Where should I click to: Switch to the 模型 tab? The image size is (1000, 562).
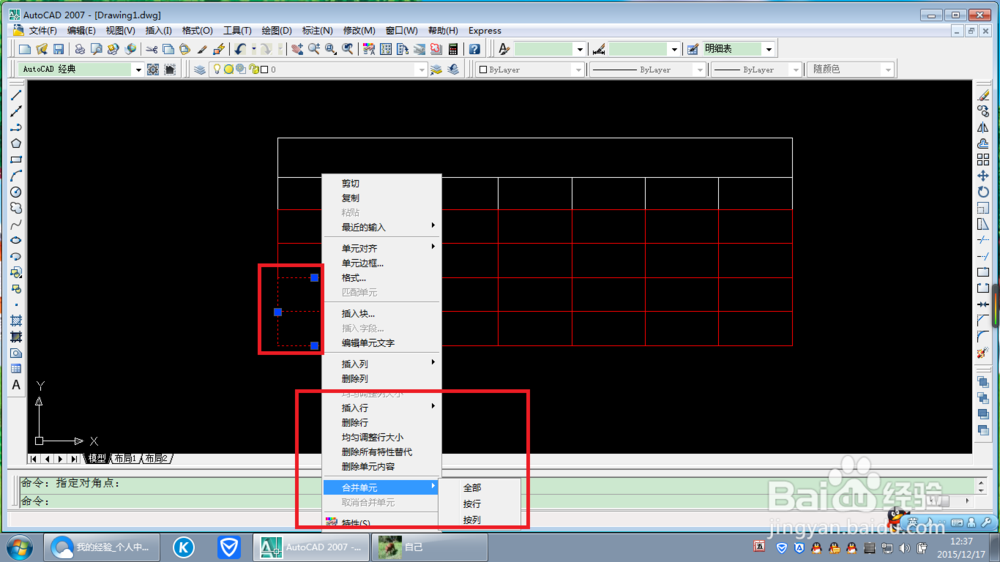pyautogui.click(x=97, y=459)
